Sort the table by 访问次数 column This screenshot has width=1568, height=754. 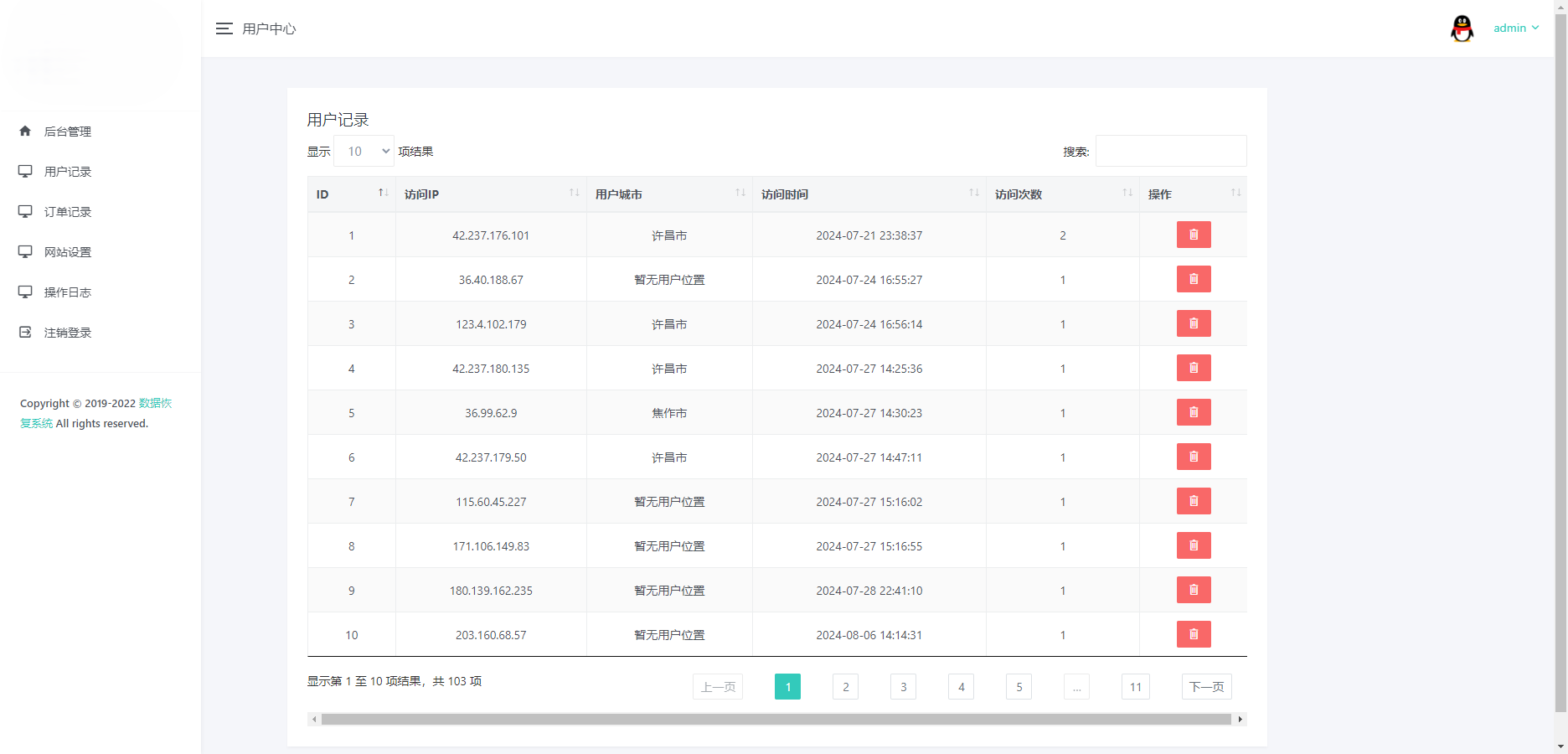(x=1062, y=194)
